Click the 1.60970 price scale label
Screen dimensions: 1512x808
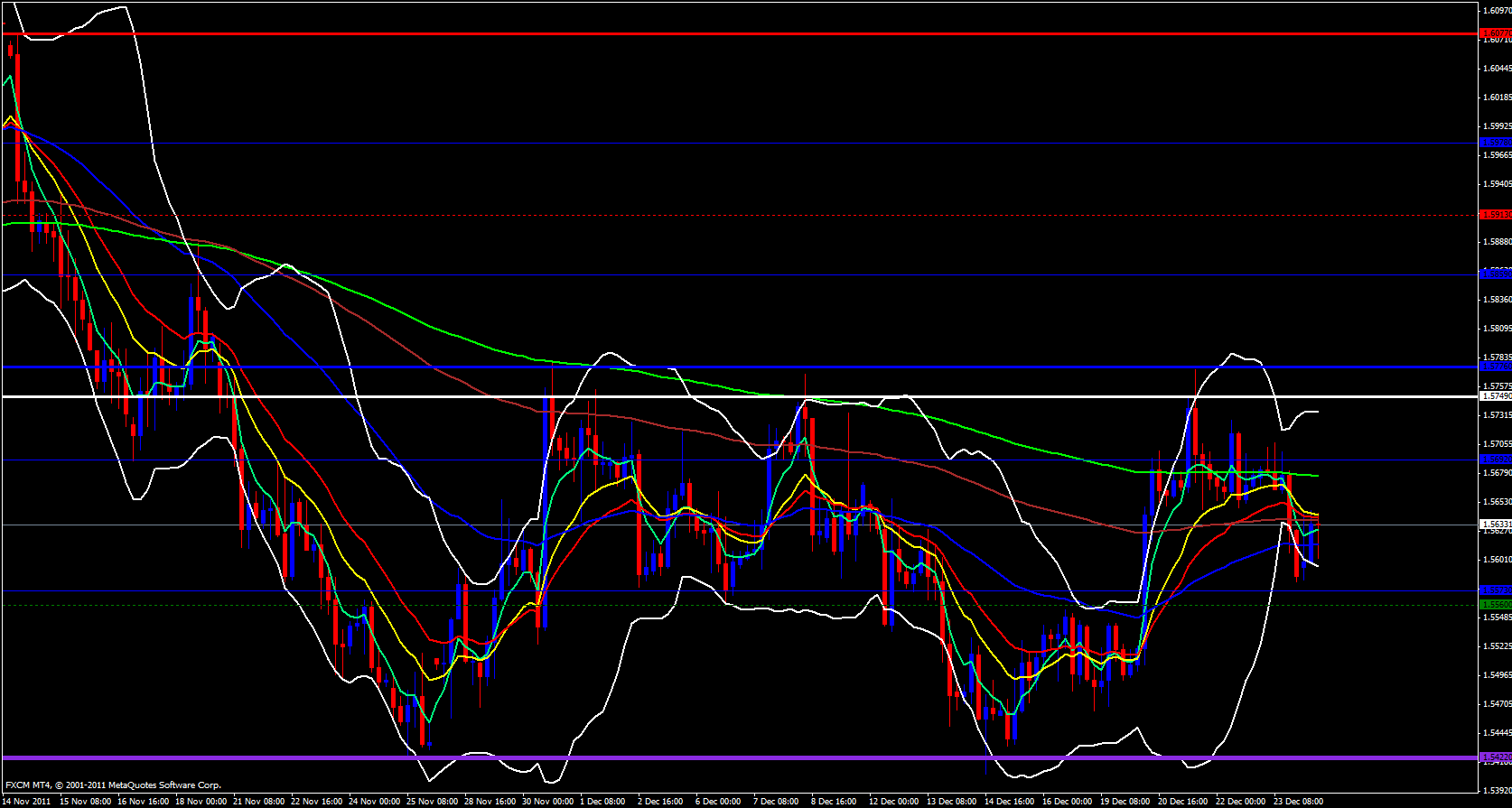point(1497,11)
